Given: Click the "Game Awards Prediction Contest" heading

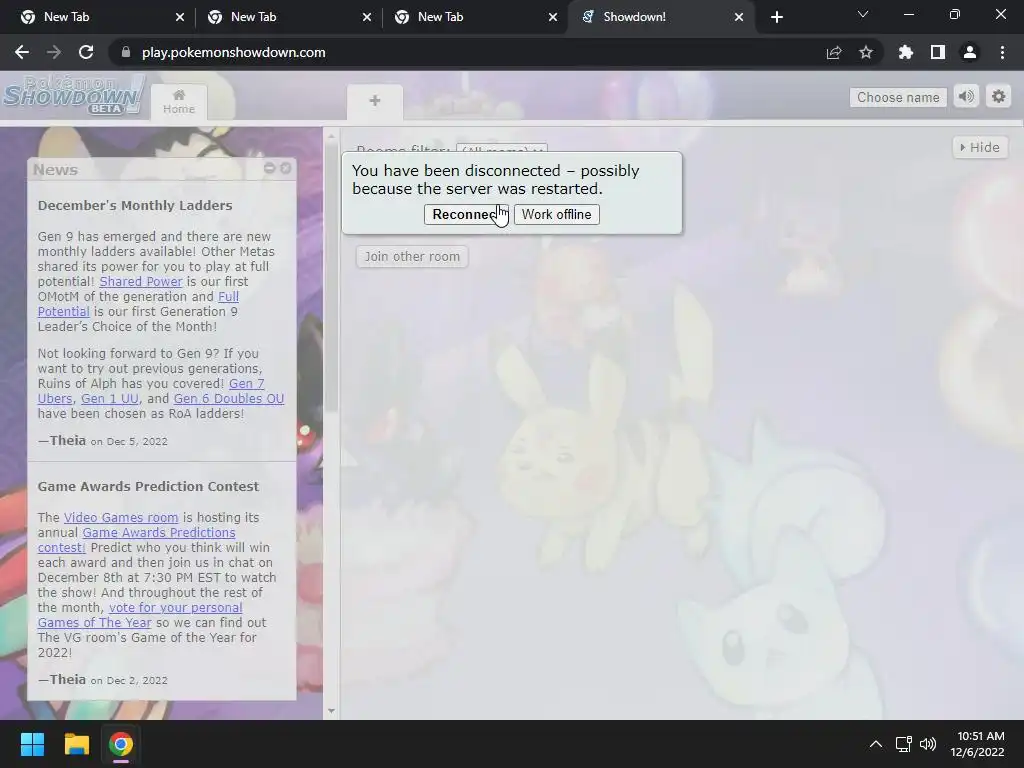Looking at the screenshot, I should tap(148, 487).
